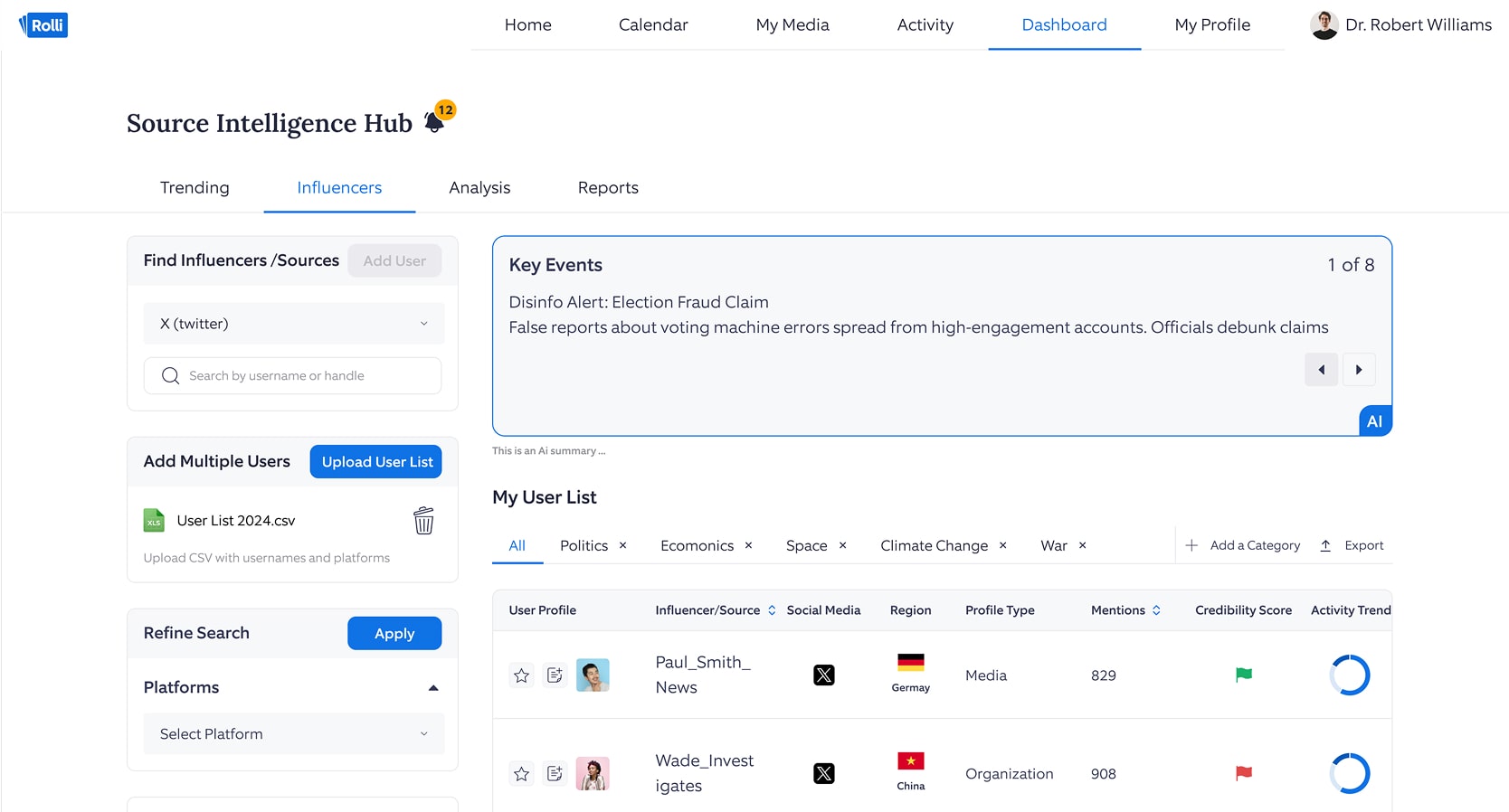
Task: Remove the Ecomonics category tab
Action: 749,545
